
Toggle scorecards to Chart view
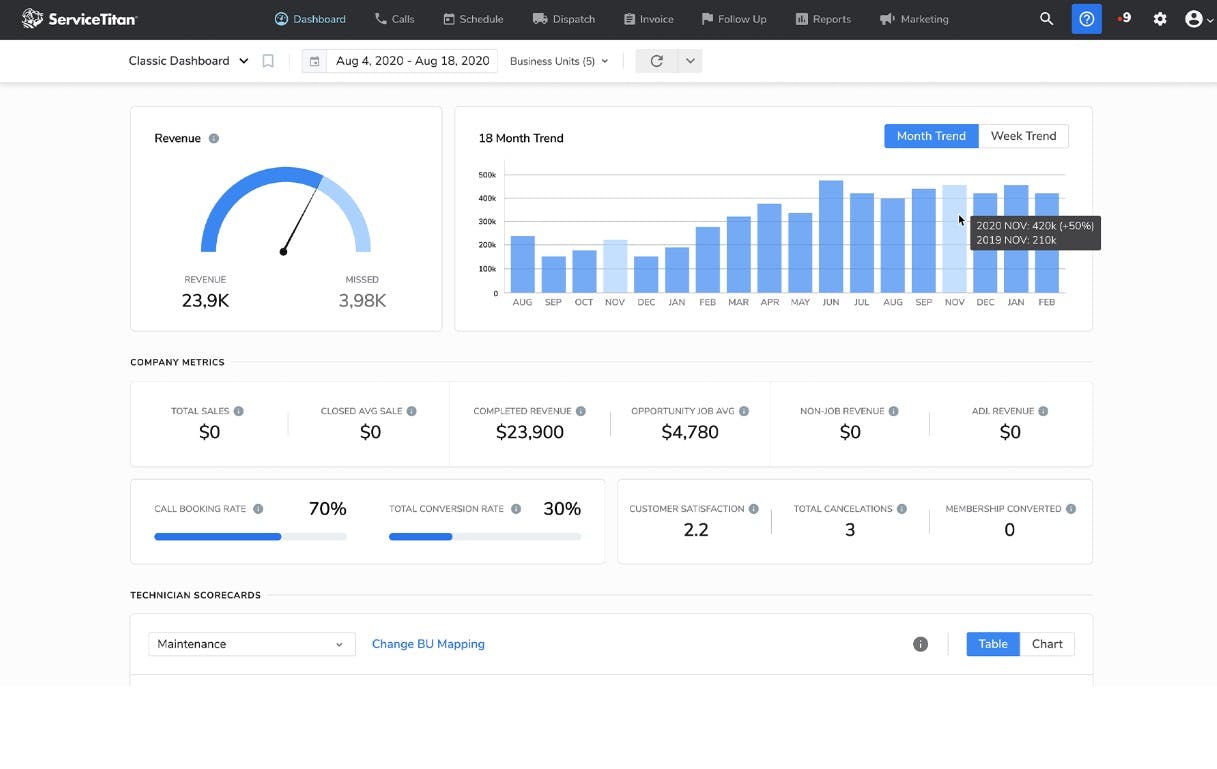click(x=1046, y=644)
